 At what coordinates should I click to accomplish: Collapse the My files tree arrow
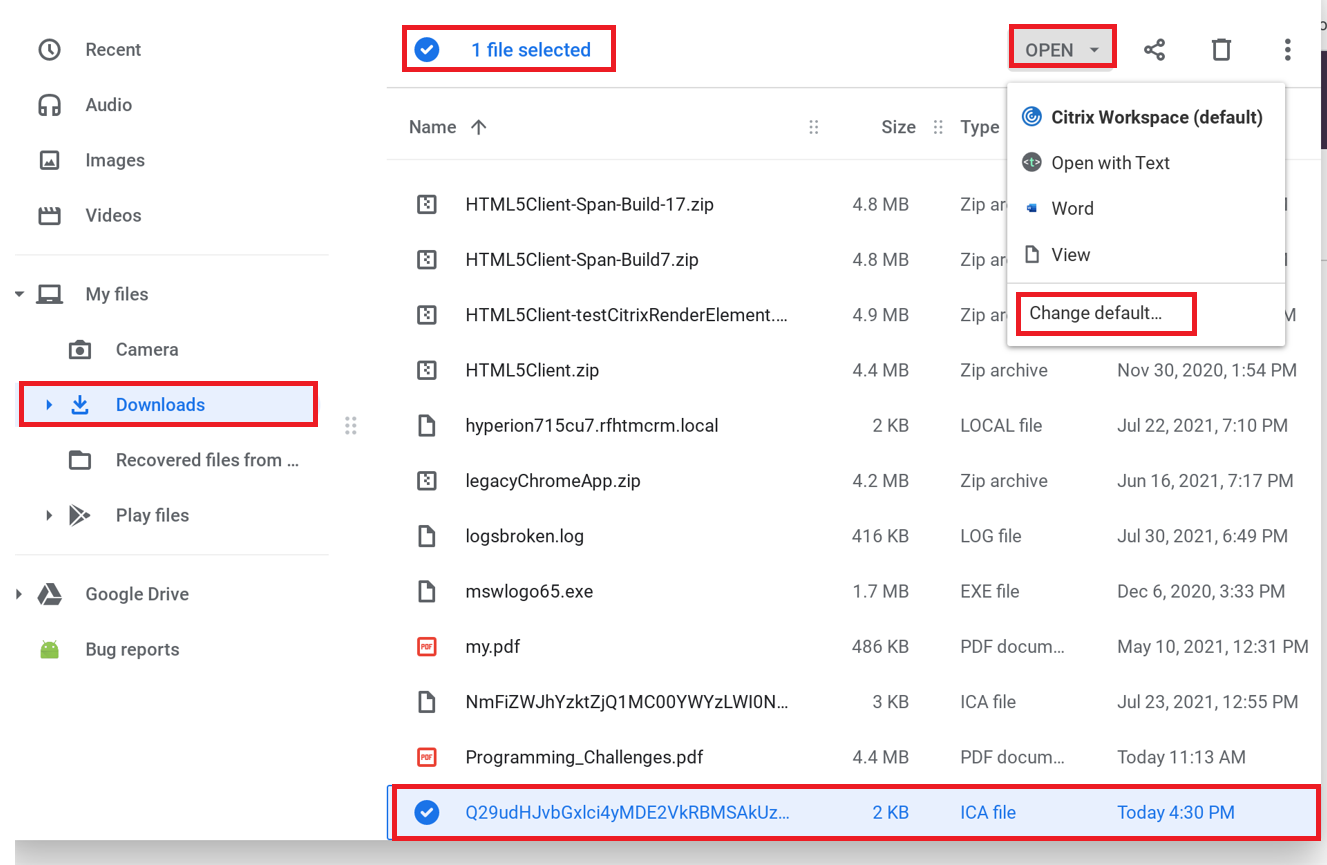pos(19,295)
